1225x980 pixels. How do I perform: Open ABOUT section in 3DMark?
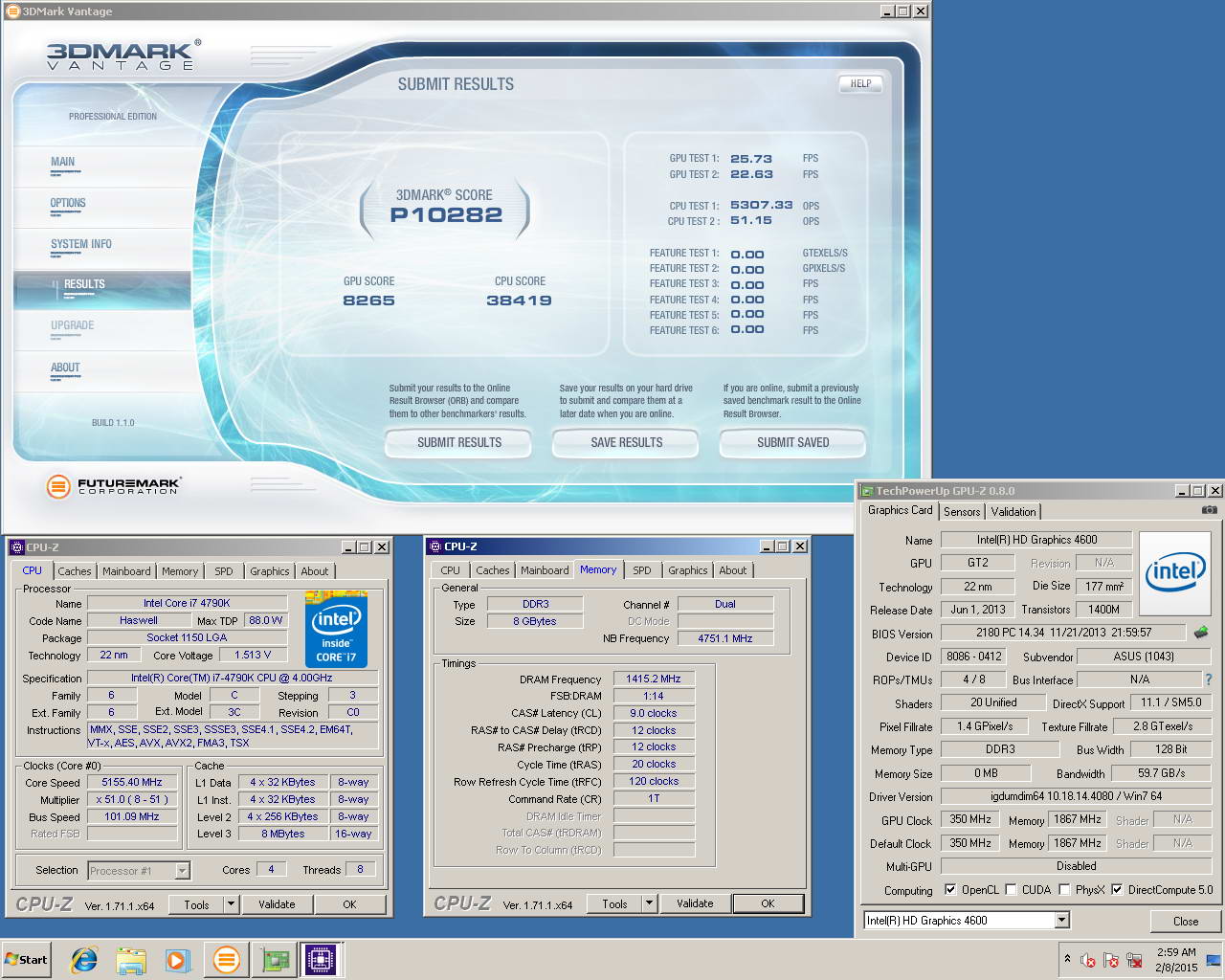tap(65, 367)
